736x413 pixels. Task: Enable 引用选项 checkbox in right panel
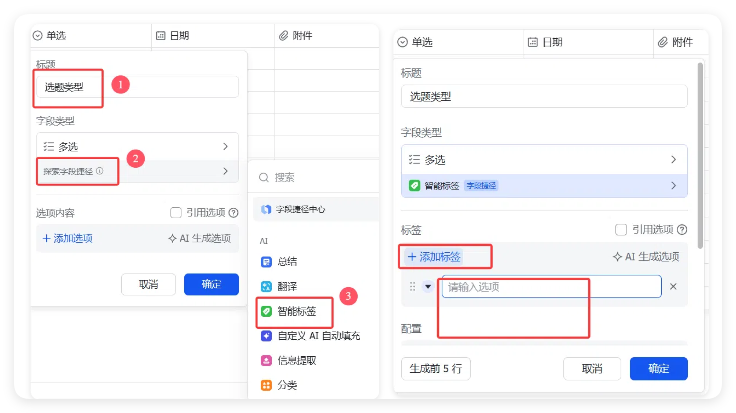pyautogui.click(x=621, y=229)
